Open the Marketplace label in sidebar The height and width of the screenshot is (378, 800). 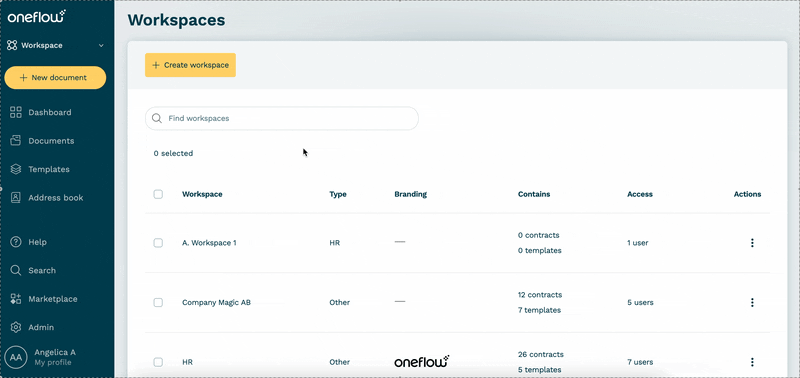tap(53, 299)
